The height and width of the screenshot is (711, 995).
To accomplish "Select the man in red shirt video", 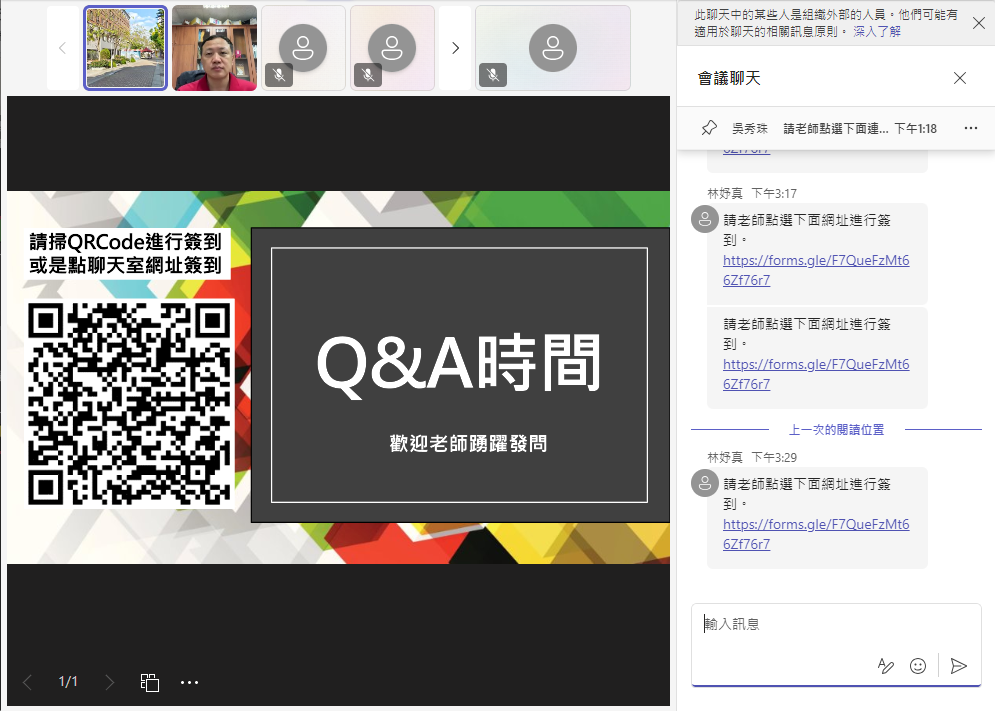I will pyautogui.click(x=214, y=48).
